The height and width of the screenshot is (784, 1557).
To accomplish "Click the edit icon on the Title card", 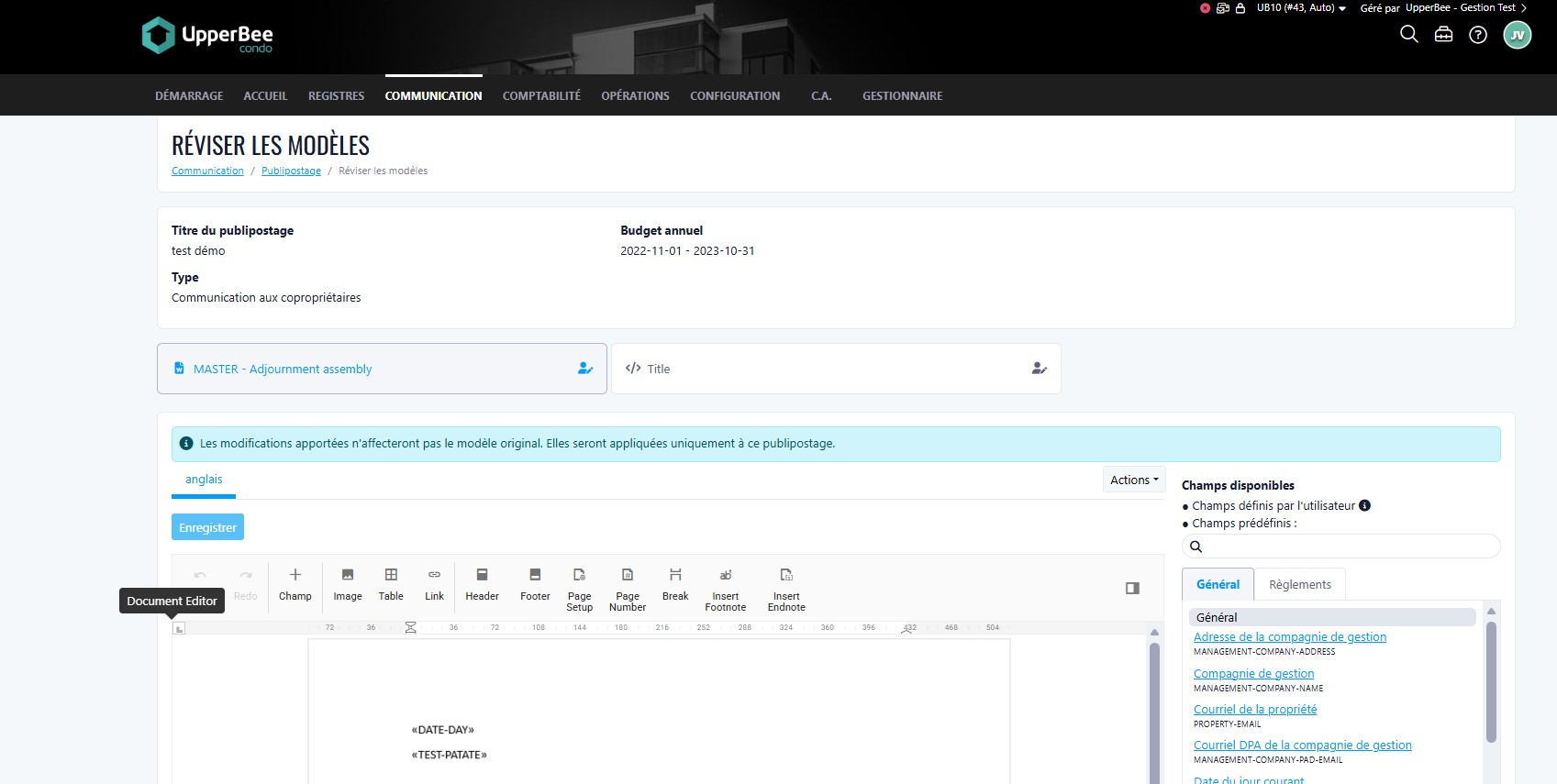I will pyautogui.click(x=1039, y=369).
